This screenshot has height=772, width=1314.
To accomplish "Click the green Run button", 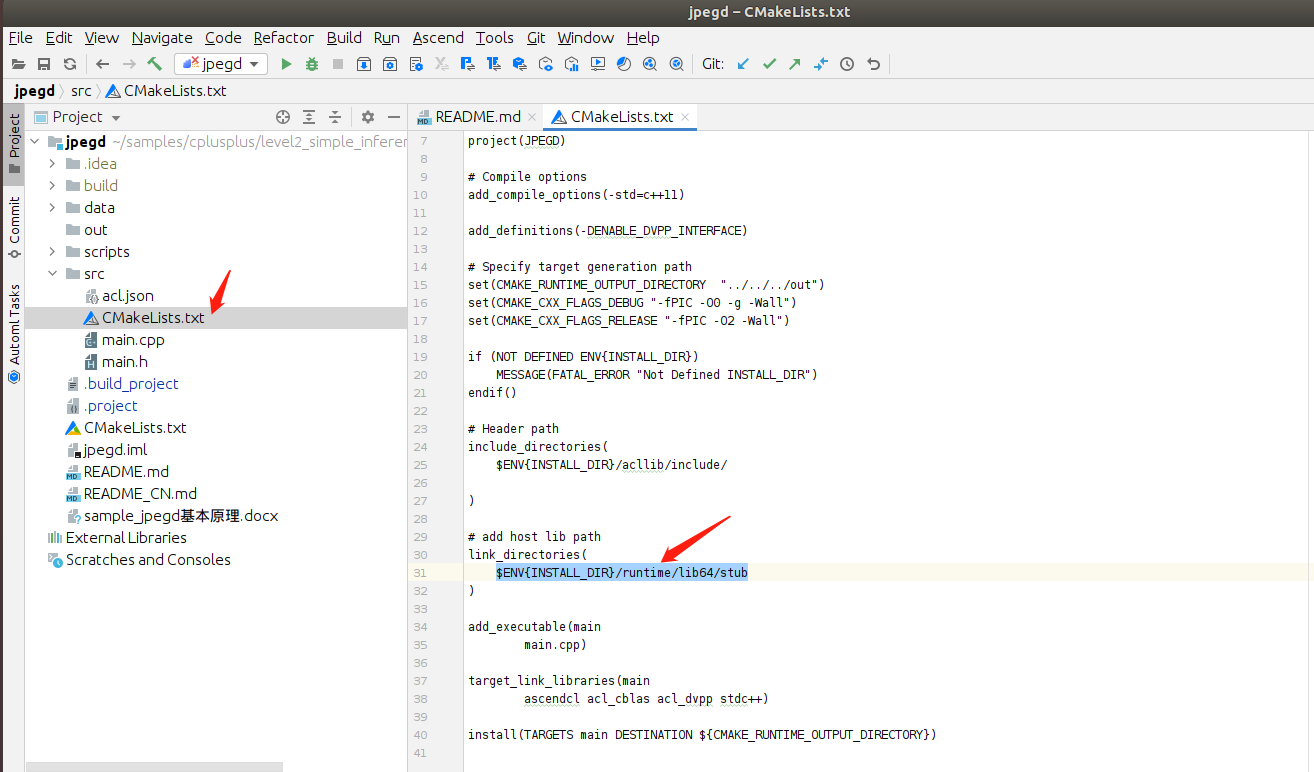I will pos(286,64).
